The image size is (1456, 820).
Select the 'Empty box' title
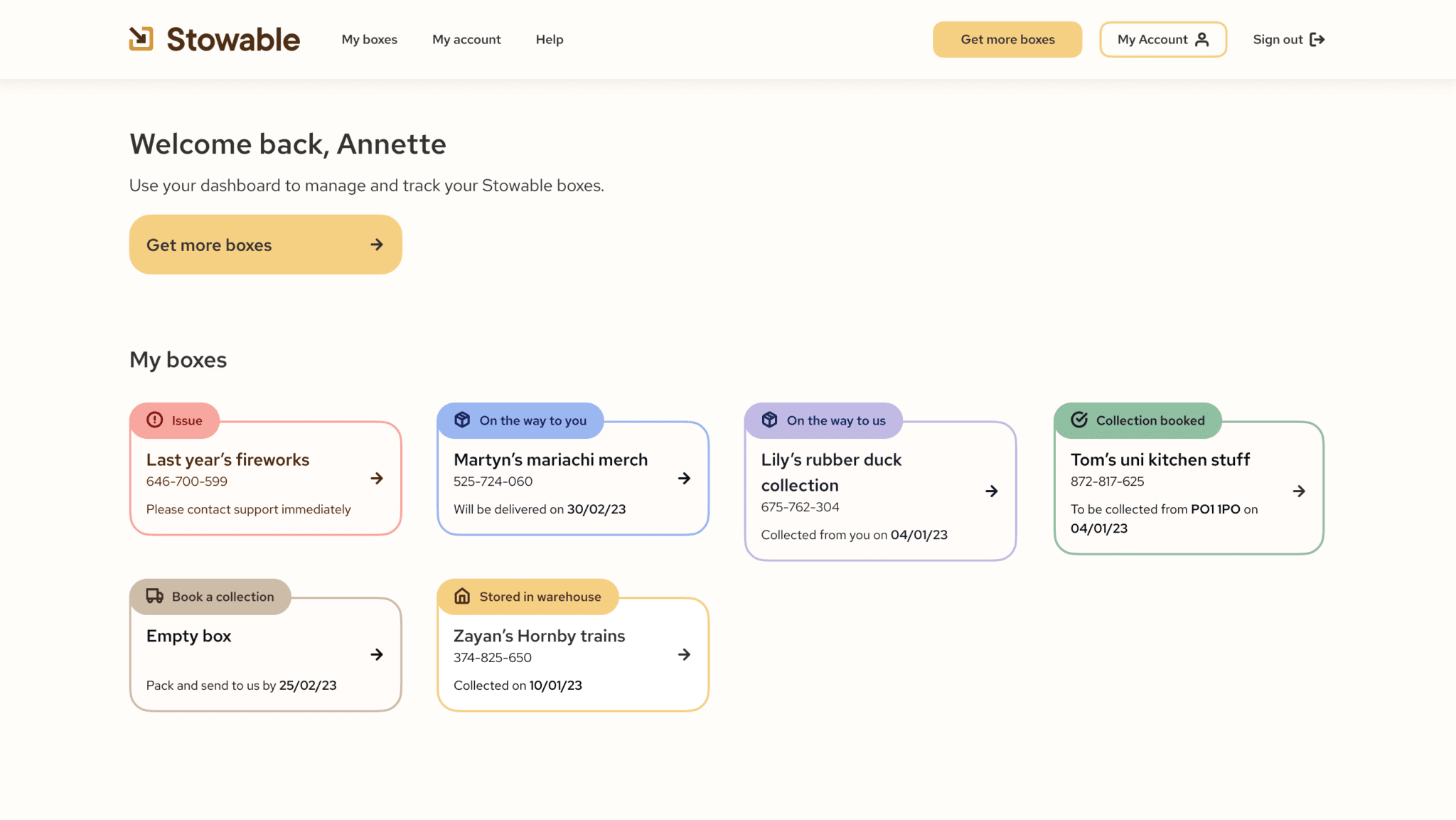188,636
